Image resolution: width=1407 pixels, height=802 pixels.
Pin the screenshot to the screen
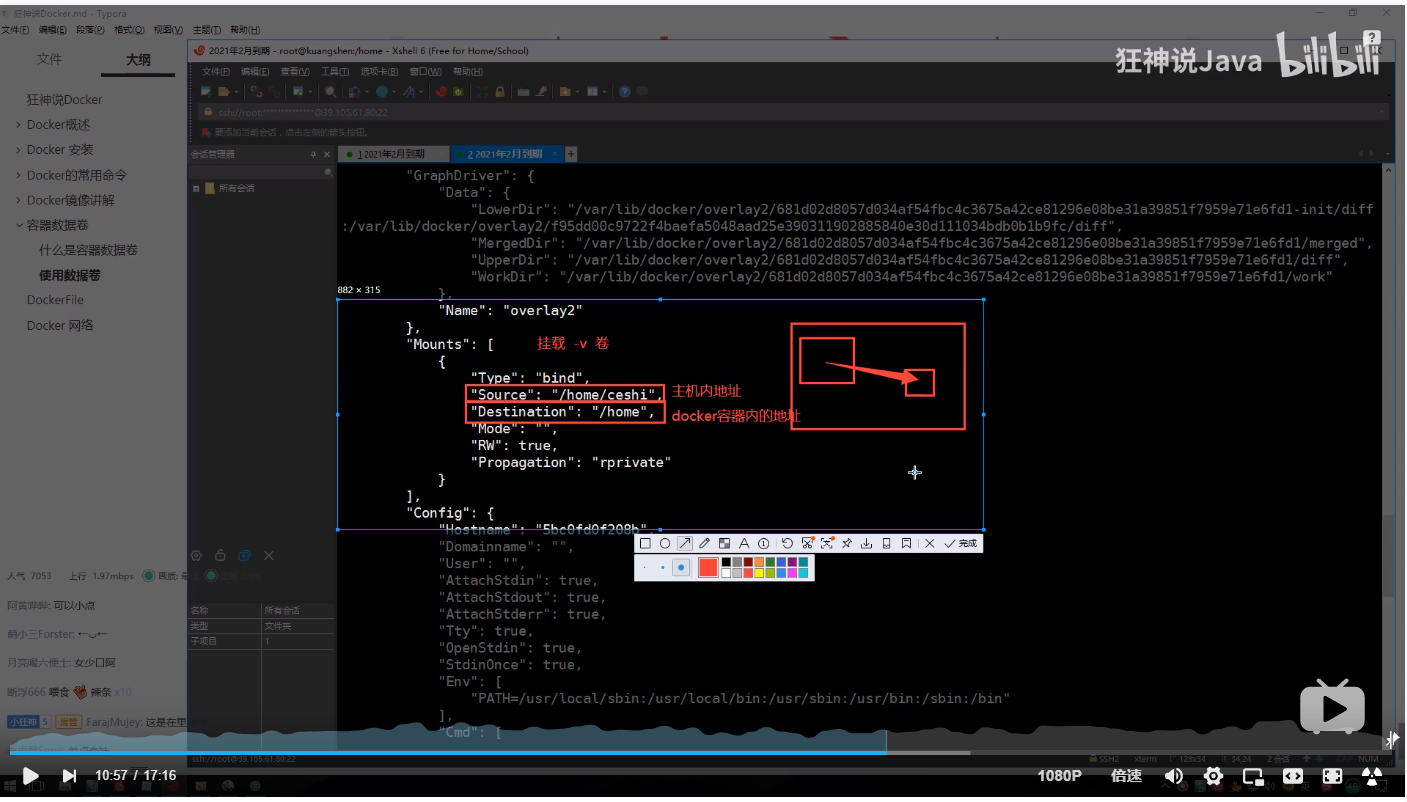point(847,543)
